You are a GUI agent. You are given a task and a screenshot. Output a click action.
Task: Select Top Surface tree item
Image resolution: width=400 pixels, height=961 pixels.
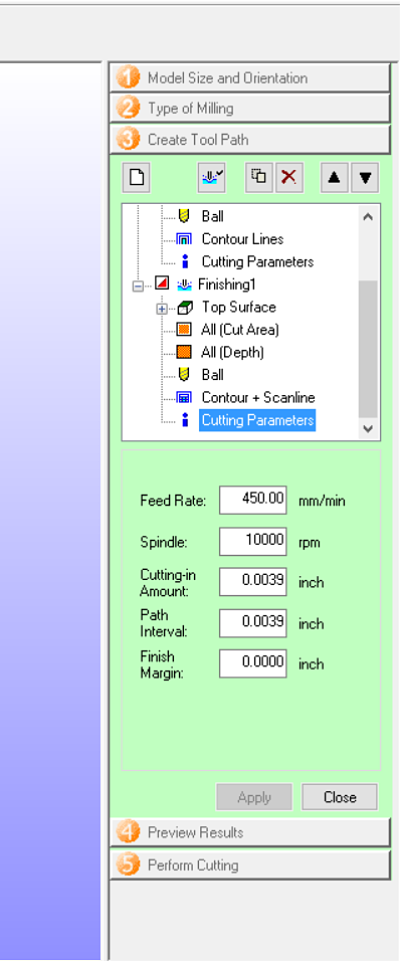tap(239, 307)
